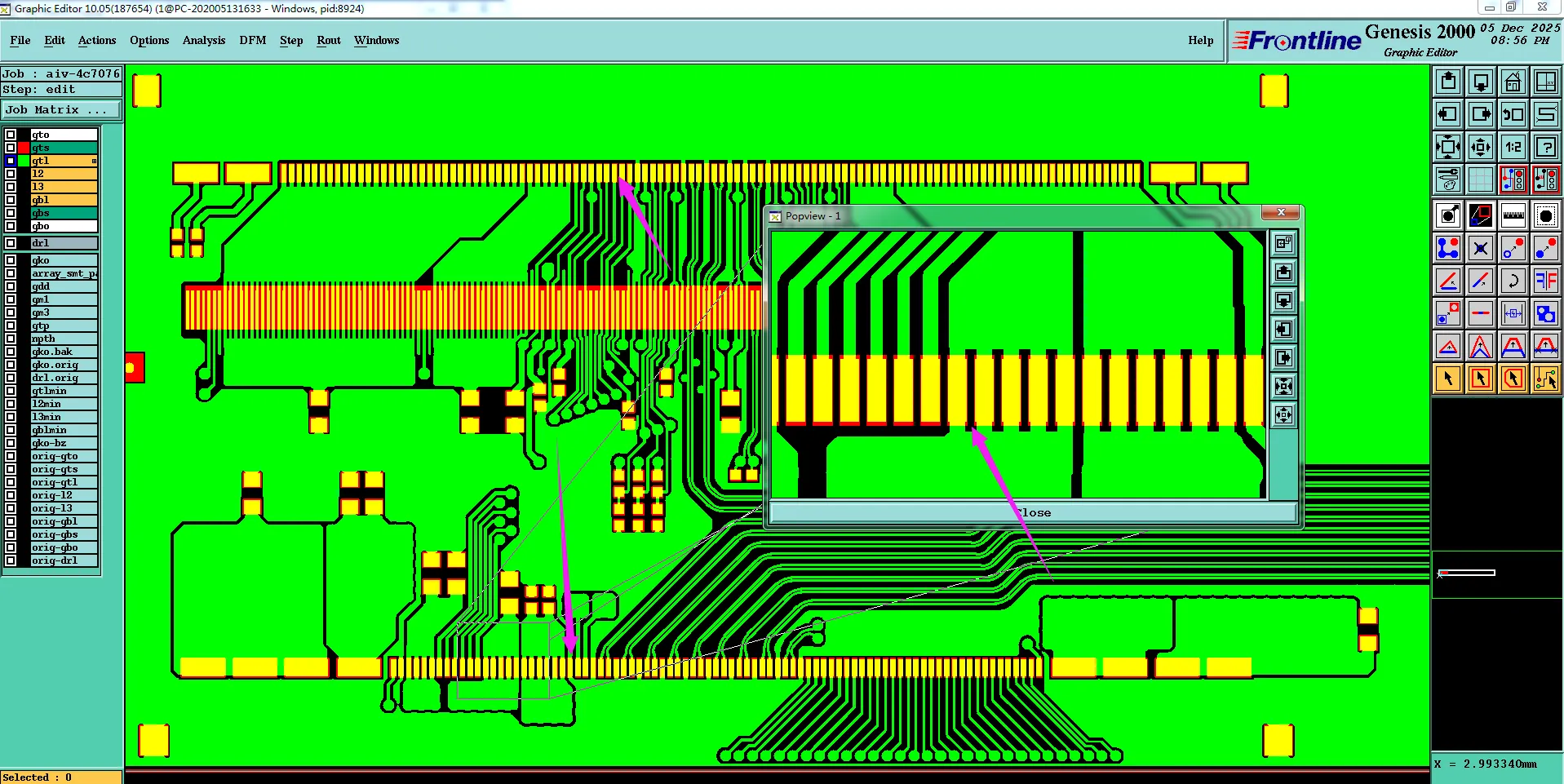
Task: Click the red color swatch of gts layer
Action: pyautogui.click(x=24, y=148)
